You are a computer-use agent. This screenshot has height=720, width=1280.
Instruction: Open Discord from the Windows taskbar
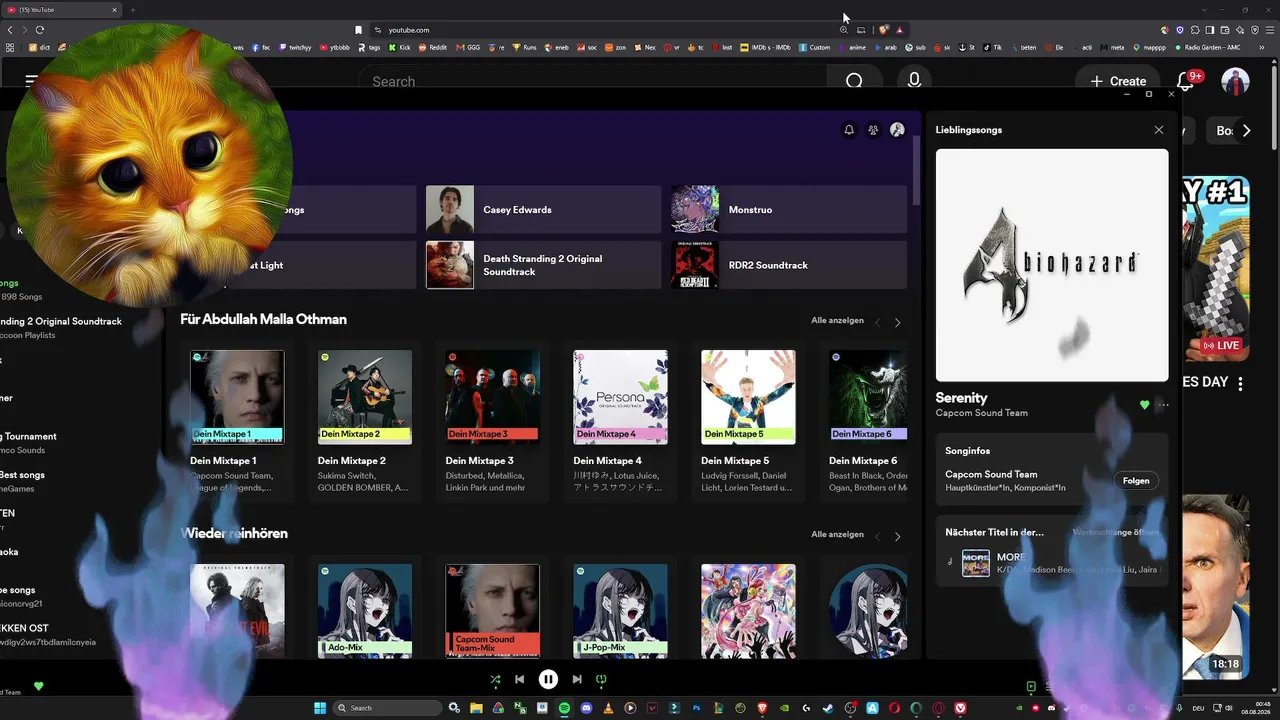[x=586, y=708]
